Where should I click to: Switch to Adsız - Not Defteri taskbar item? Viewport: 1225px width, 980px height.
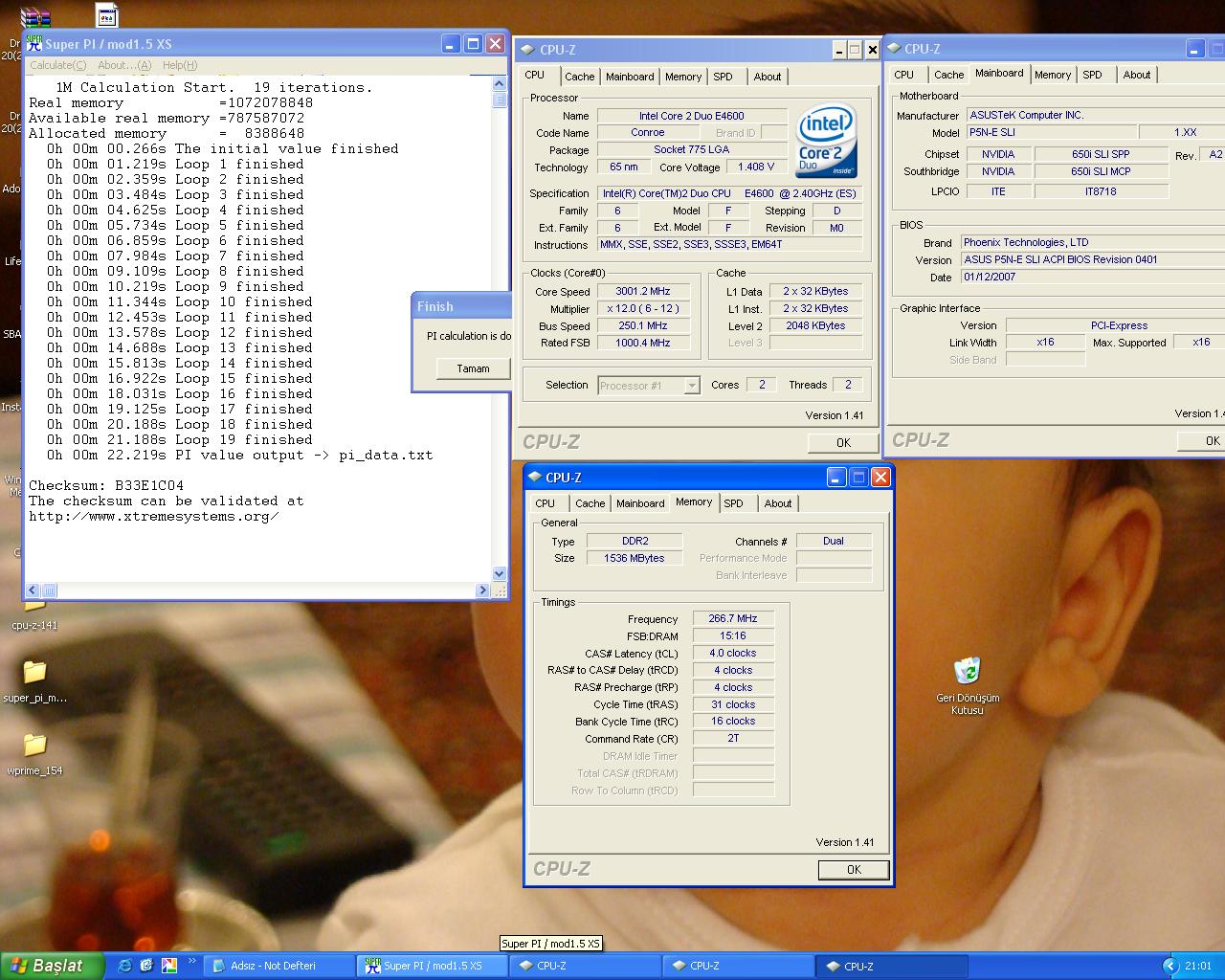pos(279,966)
